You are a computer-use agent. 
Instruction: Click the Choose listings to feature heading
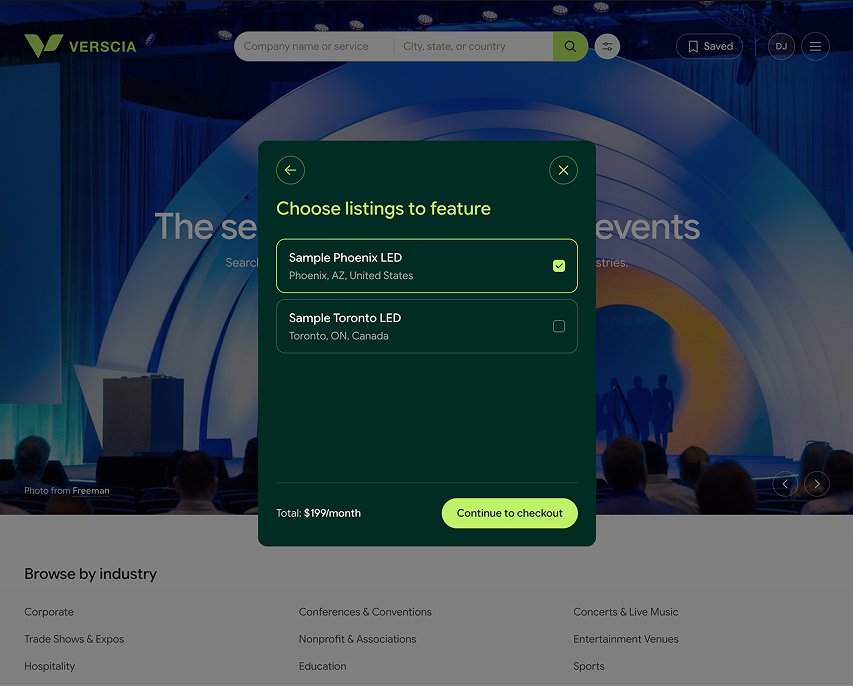click(x=384, y=209)
